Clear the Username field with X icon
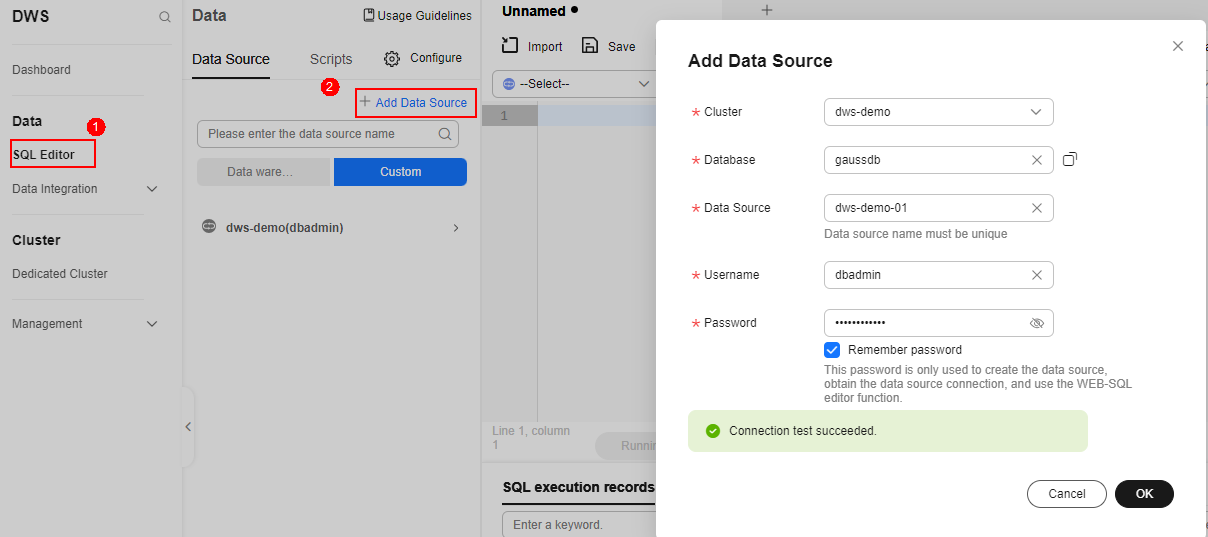 [1037, 275]
